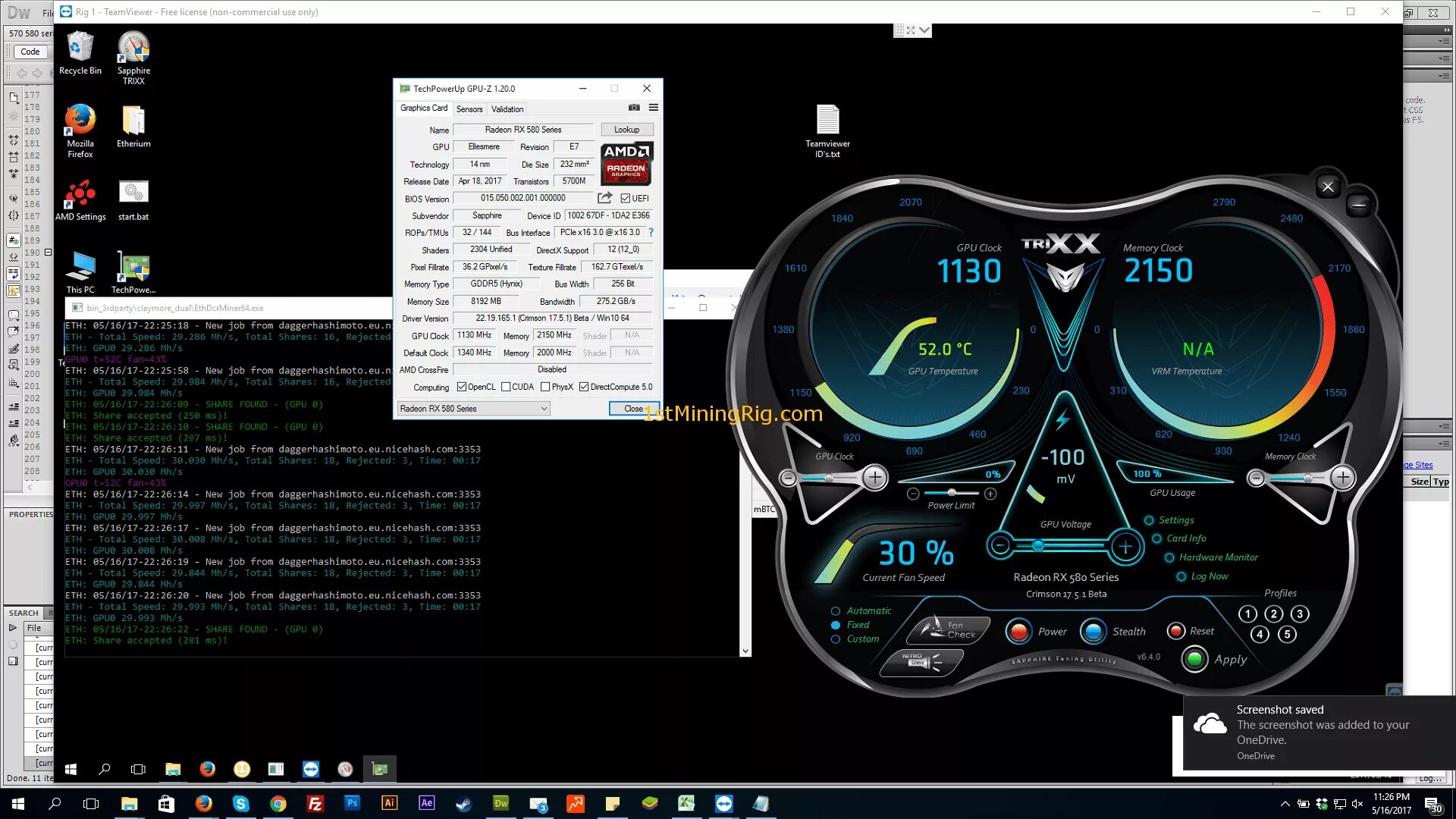Image resolution: width=1456 pixels, height=819 pixels.
Task: Open the Validation tab
Action: [507, 109]
